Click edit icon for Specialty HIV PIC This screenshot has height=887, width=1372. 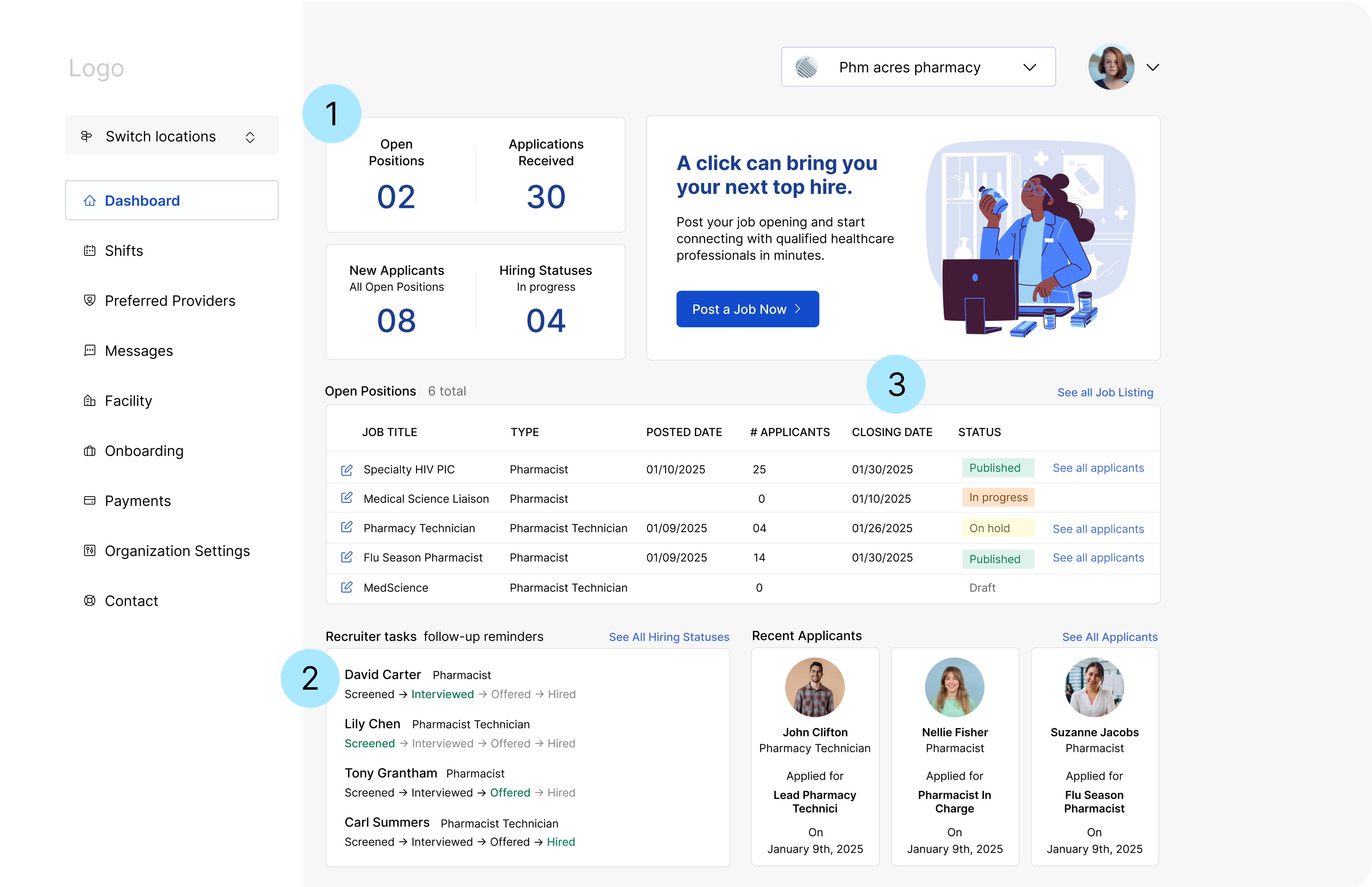click(347, 470)
